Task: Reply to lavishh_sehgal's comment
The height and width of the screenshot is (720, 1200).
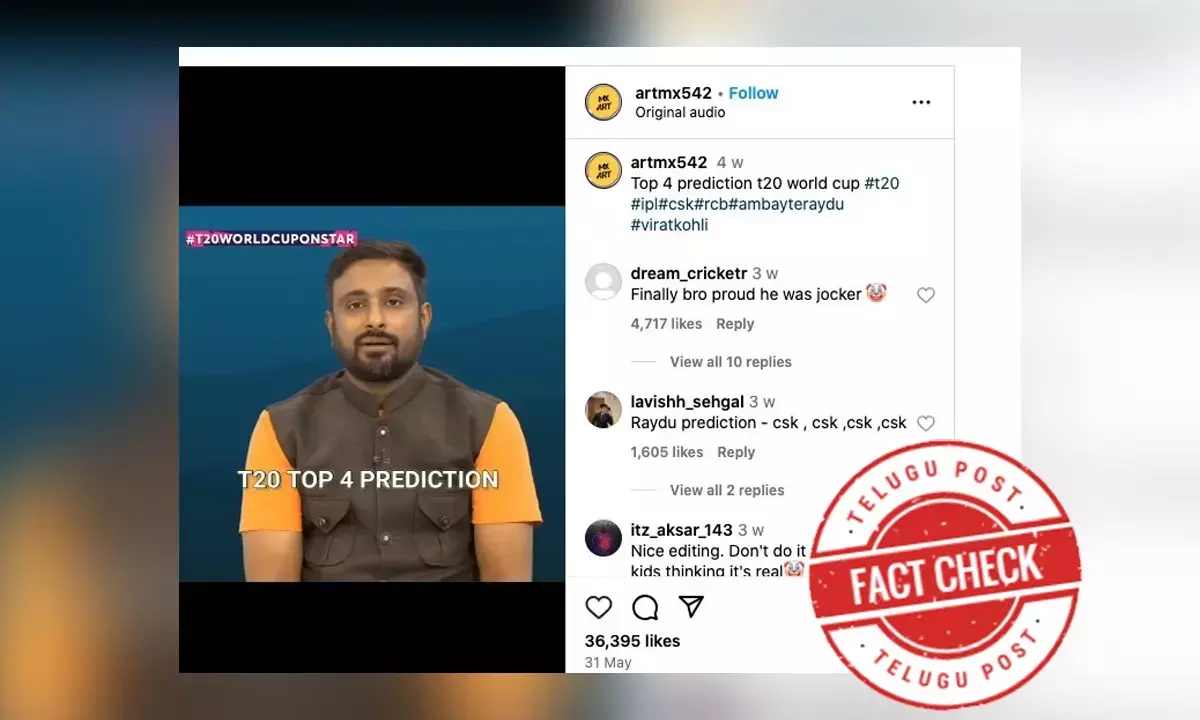Action: click(735, 452)
